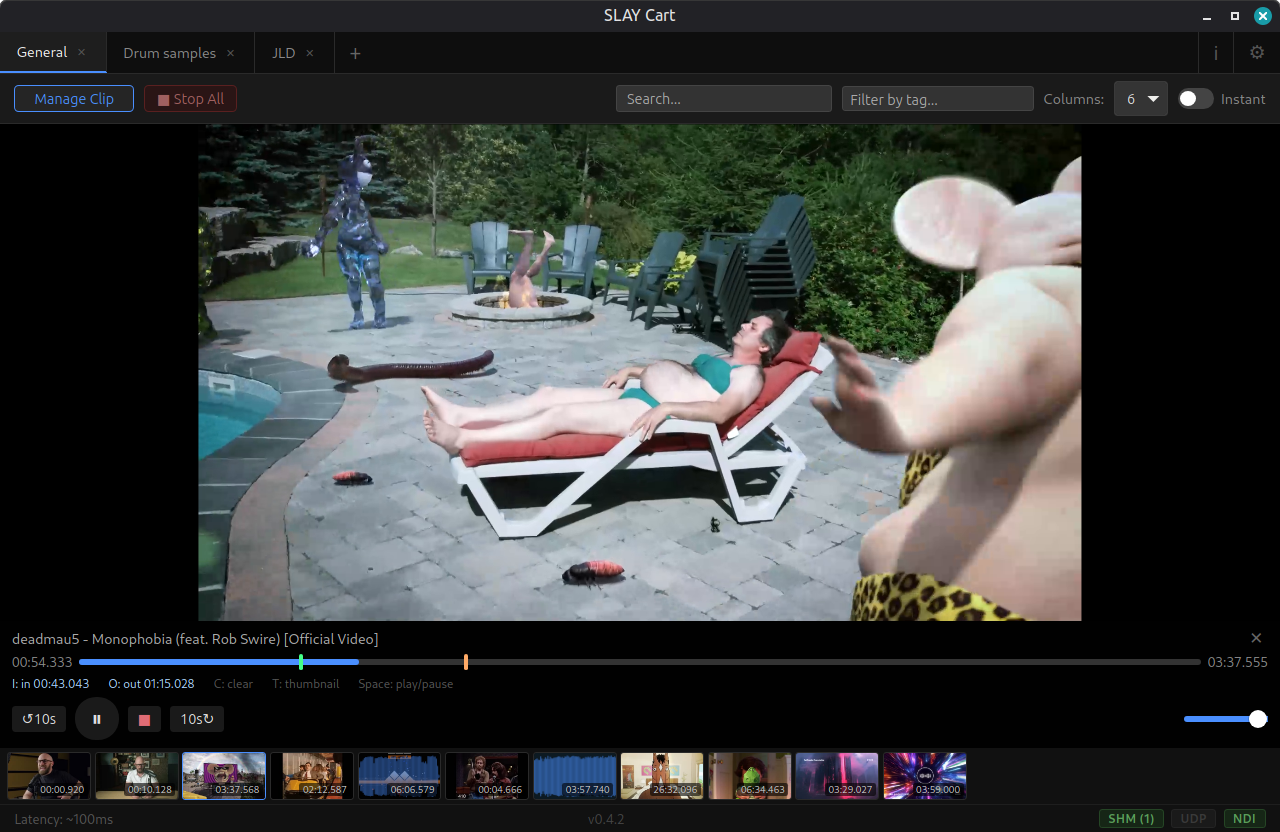Screen dimensions: 1280x832
Task: Close the Drum samples tab
Action: click(231, 53)
